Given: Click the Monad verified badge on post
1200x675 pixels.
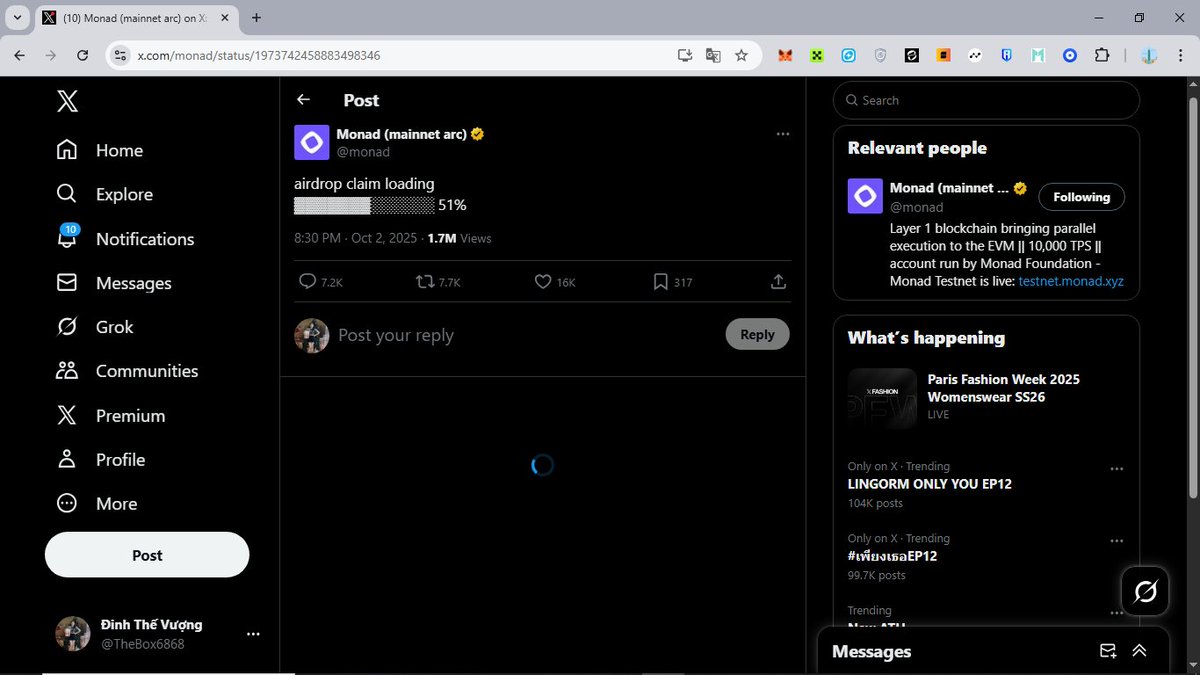Looking at the screenshot, I should (478, 134).
